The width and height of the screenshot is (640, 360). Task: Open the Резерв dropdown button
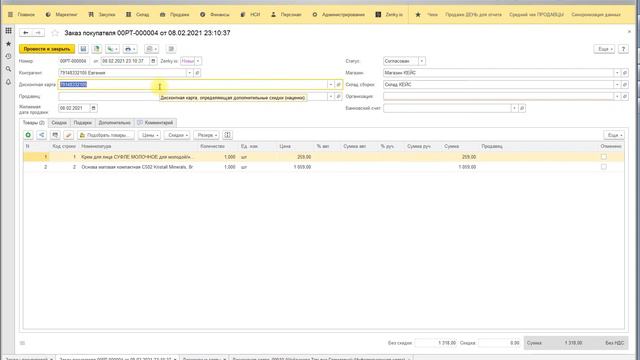(x=207, y=135)
